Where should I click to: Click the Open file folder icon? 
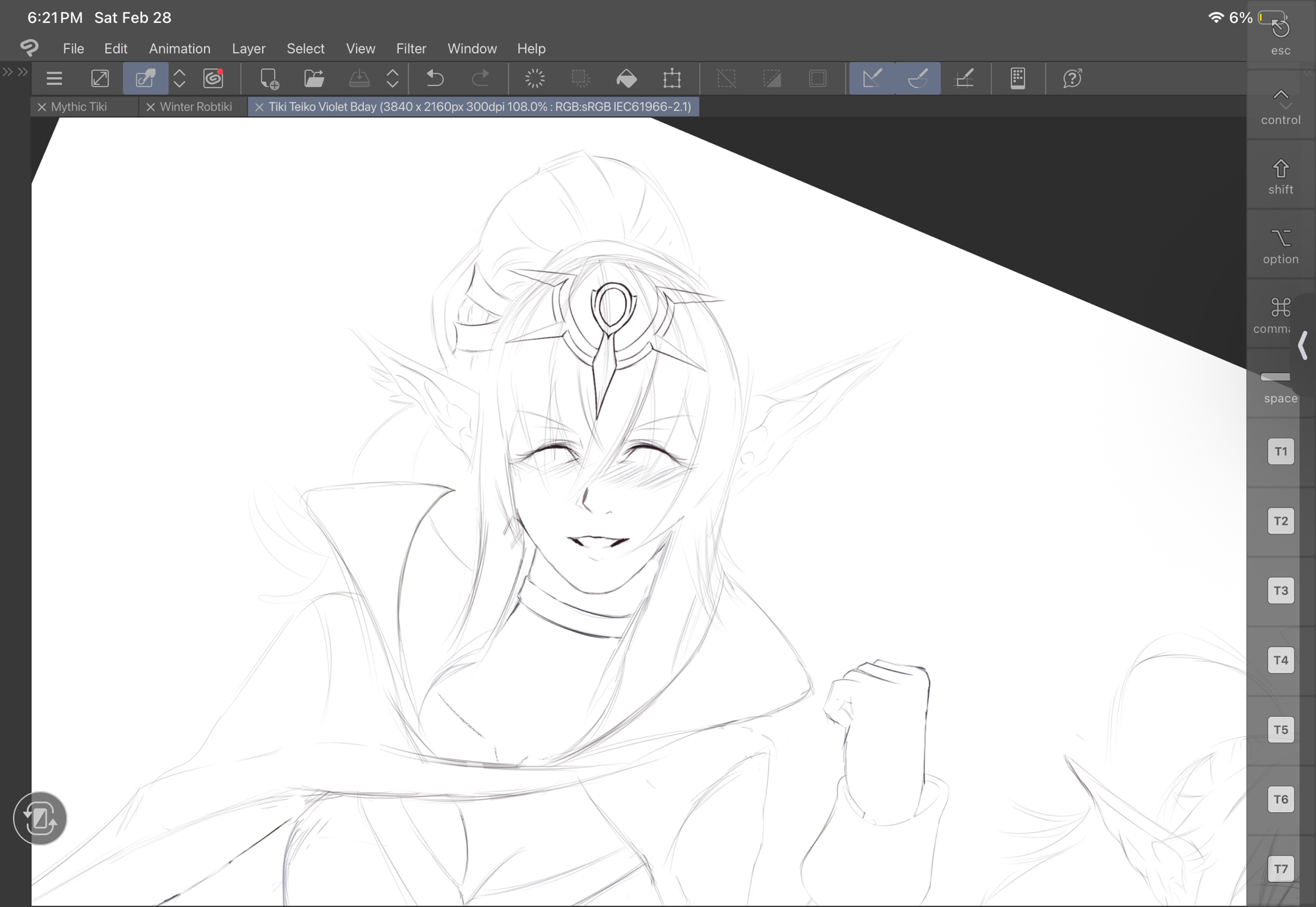314,79
